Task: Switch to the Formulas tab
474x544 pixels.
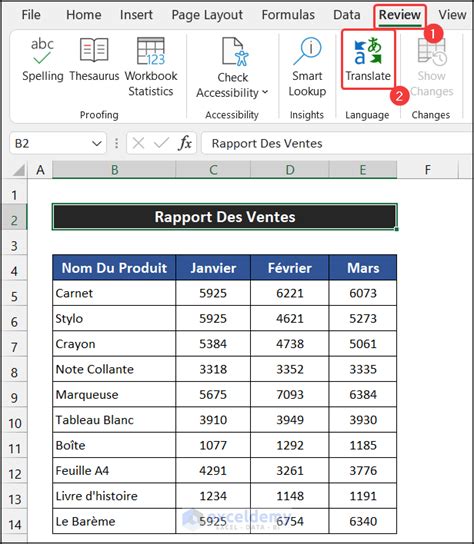Action: pos(288,15)
